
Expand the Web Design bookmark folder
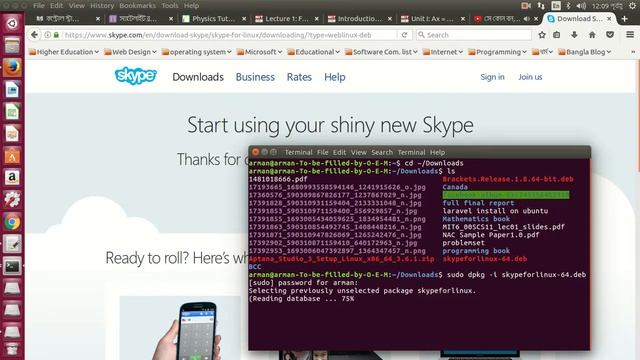(131, 52)
